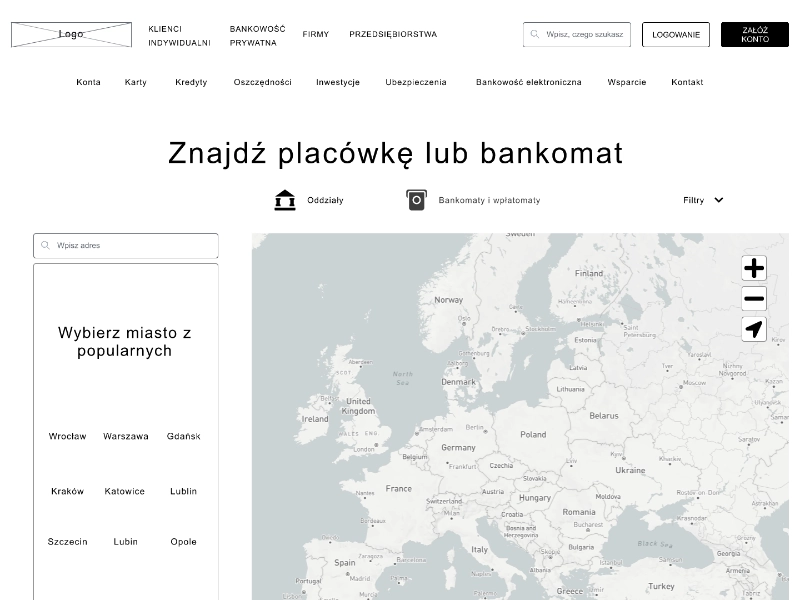This screenshot has width=800, height=600.
Task: Click the magnifier in address search box
Action: (x=45, y=245)
